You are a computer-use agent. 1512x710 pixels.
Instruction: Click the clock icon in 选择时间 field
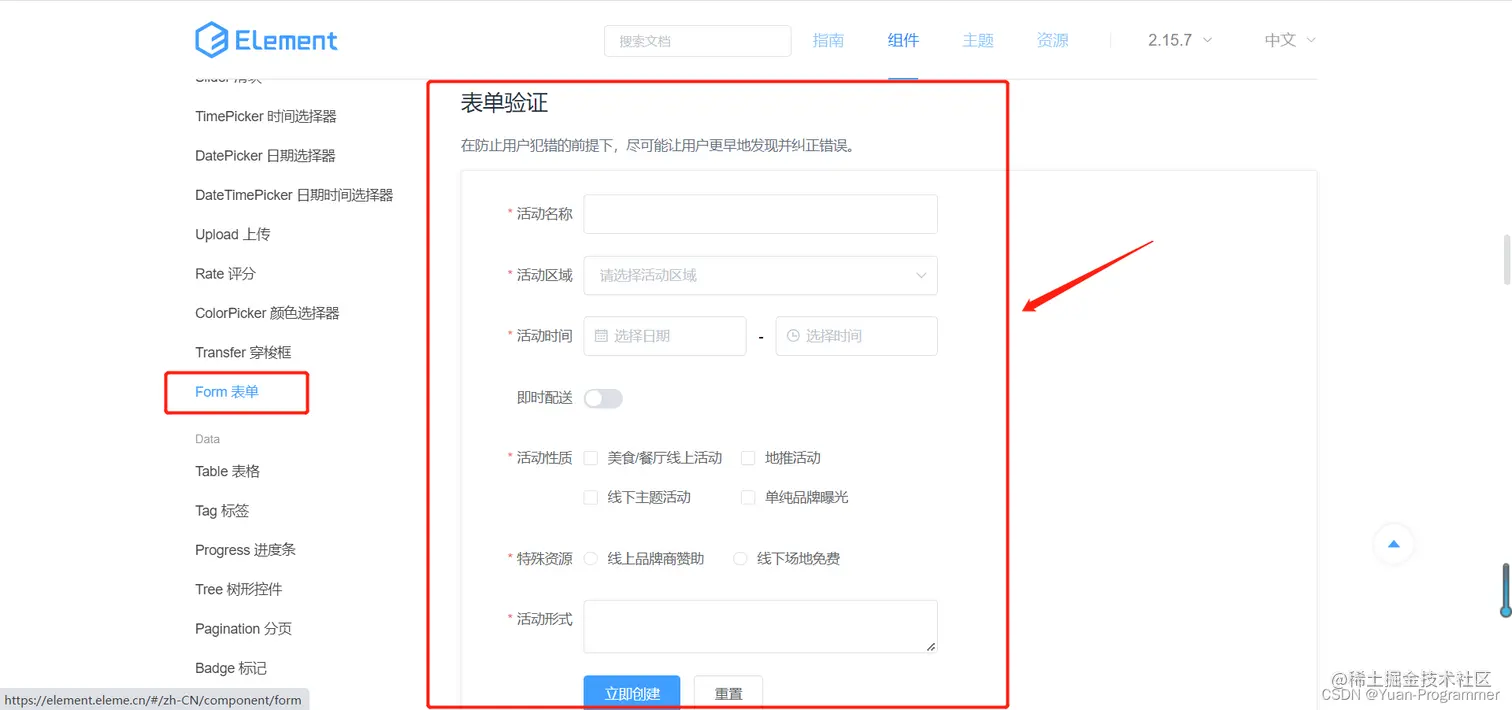[793, 336]
